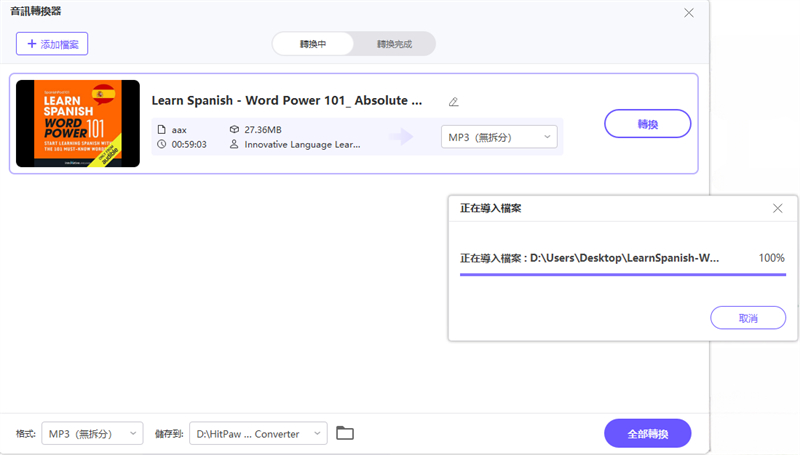Click the cube size icon beside 27.36MB

coord(234,130)
